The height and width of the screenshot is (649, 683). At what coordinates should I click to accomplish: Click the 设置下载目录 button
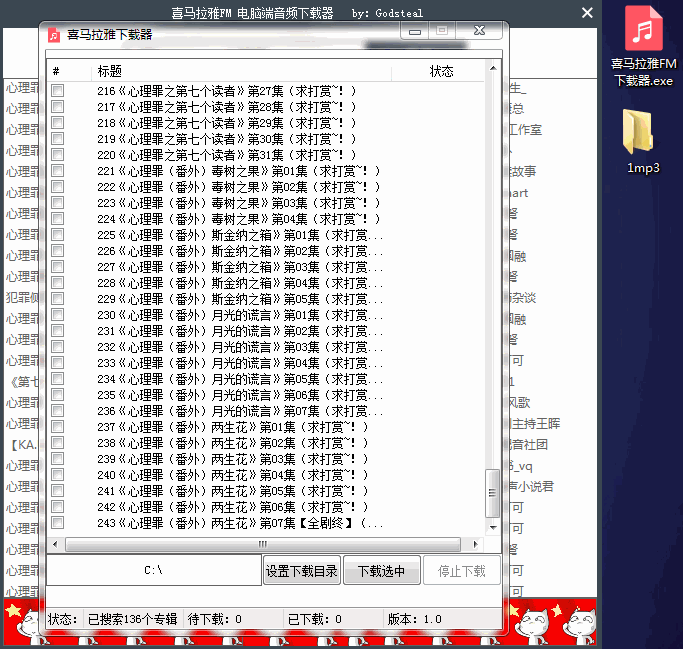pos(302,571)
